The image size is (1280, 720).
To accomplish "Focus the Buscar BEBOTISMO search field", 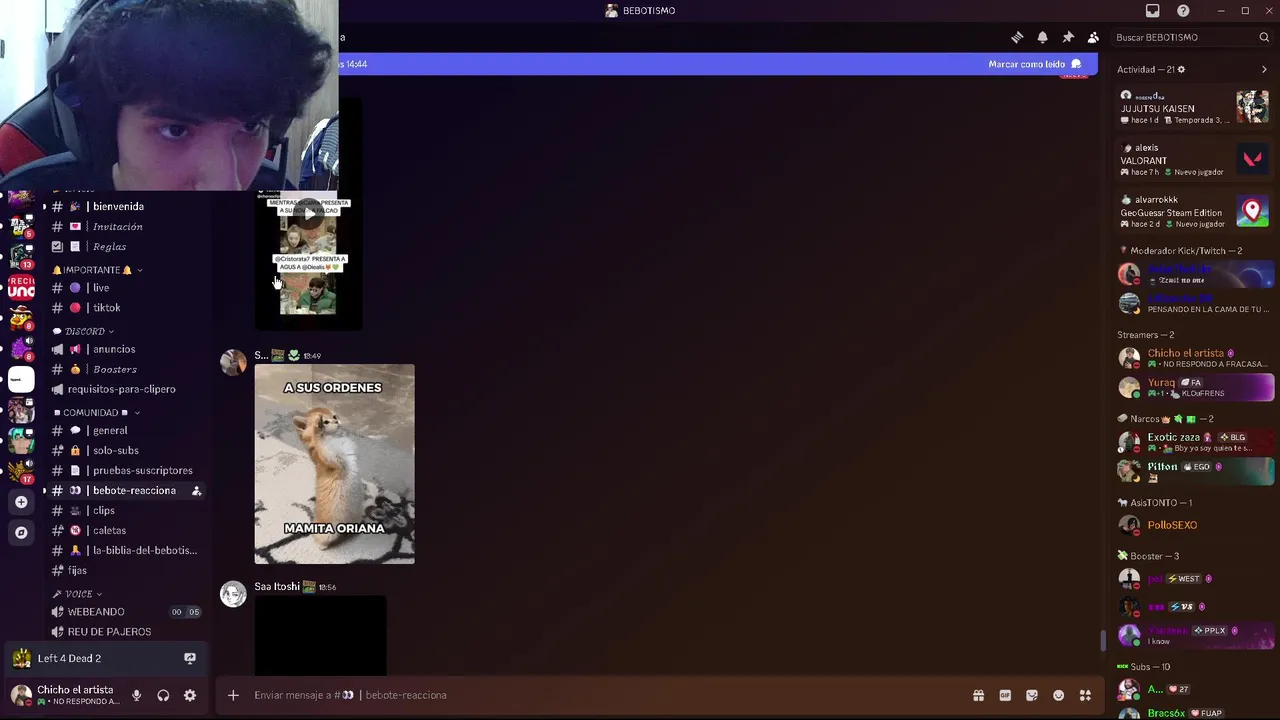I will 1192,37.
